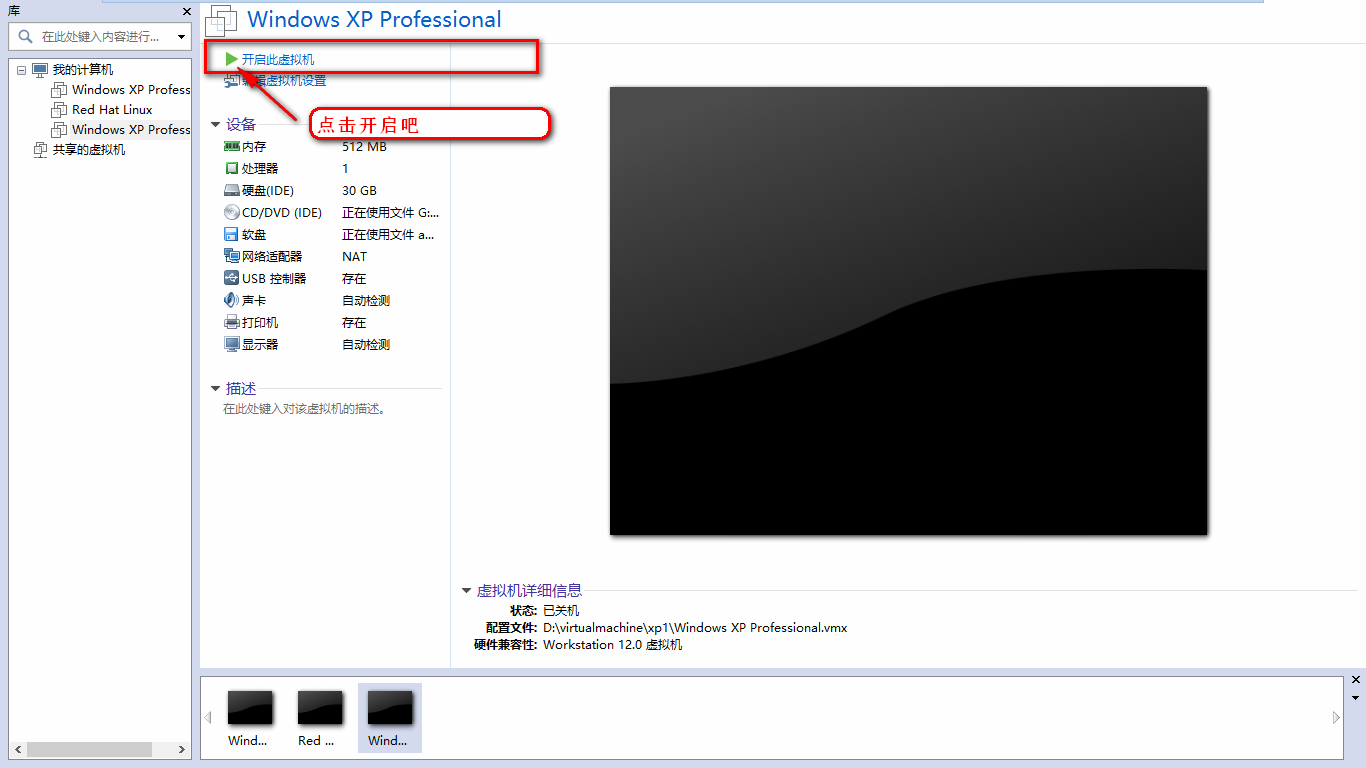
Task: Click the library horizontal scrollbar thumb
Action: tap(89, 749)
